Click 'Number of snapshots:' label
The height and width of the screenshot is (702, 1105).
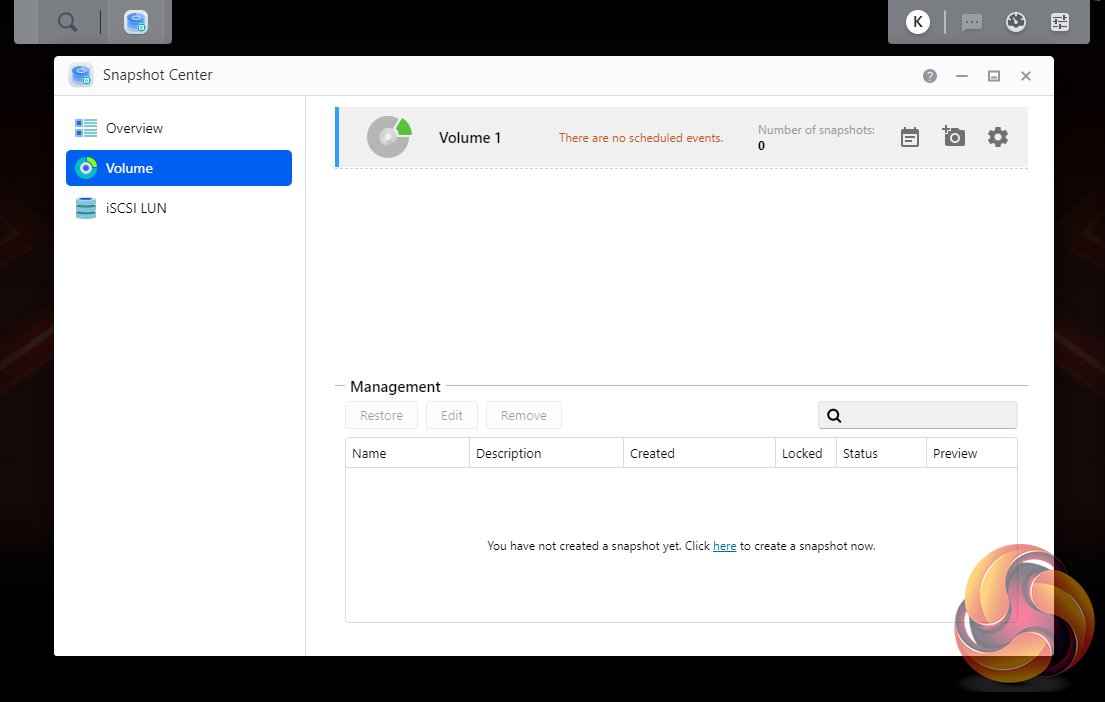pos(816,130)
